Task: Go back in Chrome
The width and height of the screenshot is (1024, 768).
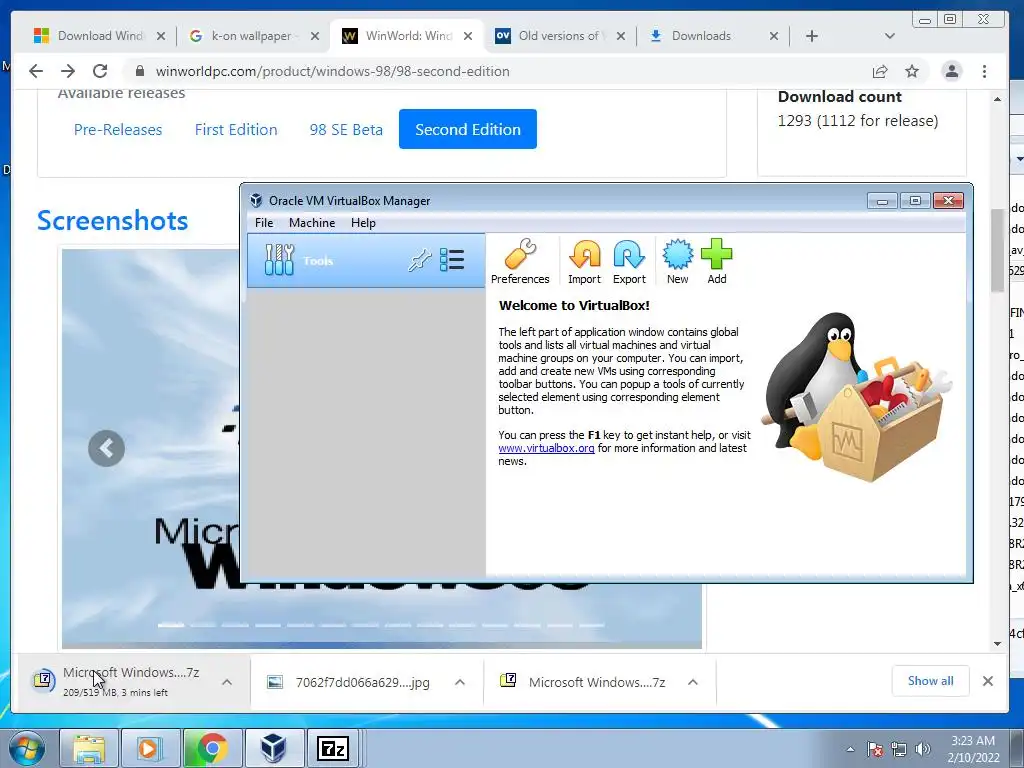Action: click(x=36, y=71)
